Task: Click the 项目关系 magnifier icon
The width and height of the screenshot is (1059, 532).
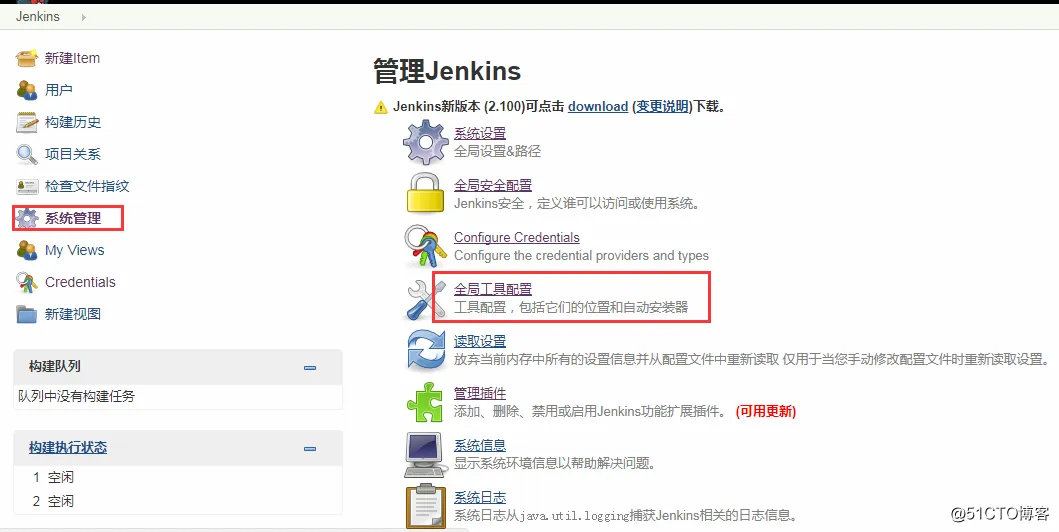Action: click(27, 154)
